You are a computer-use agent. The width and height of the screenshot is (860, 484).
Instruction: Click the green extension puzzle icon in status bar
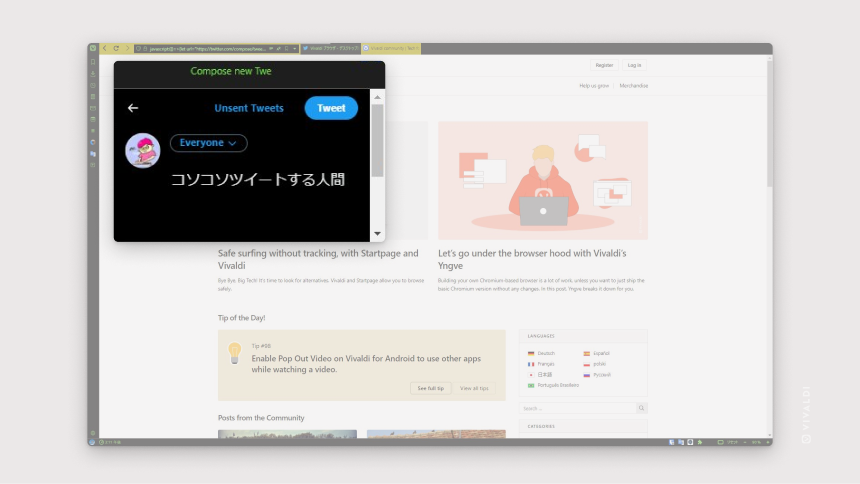[700, 442]
